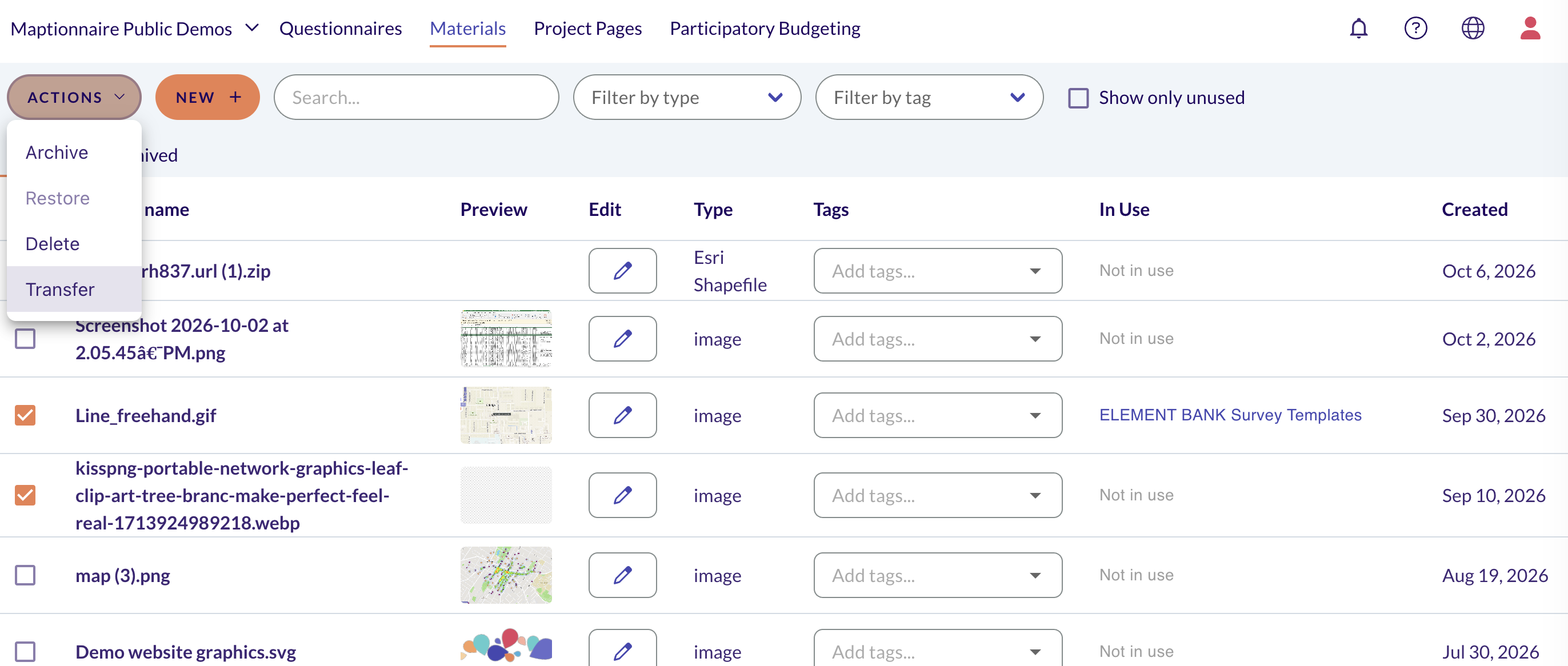Open the Filter by type dropdown
This screenshot has height=666, width=1568.
click(x=687, y=97)
